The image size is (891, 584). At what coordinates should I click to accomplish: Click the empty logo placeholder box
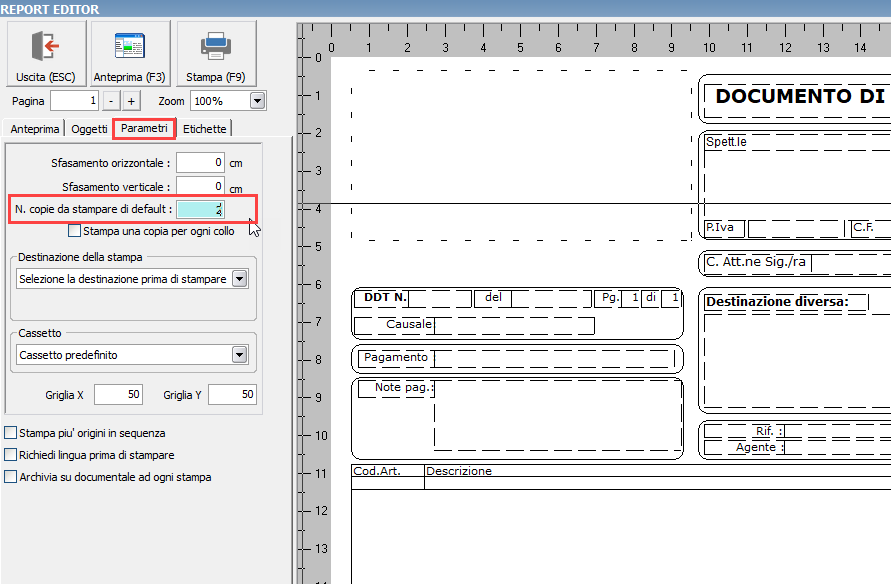(521, 155)
